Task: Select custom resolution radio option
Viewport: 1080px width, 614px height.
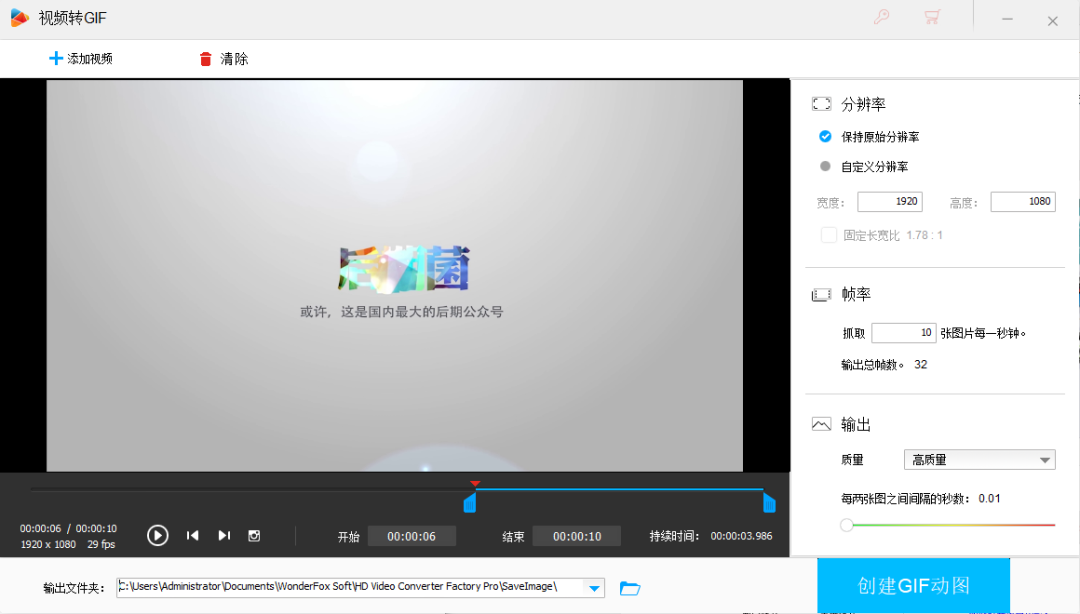Action: [826, 166]
